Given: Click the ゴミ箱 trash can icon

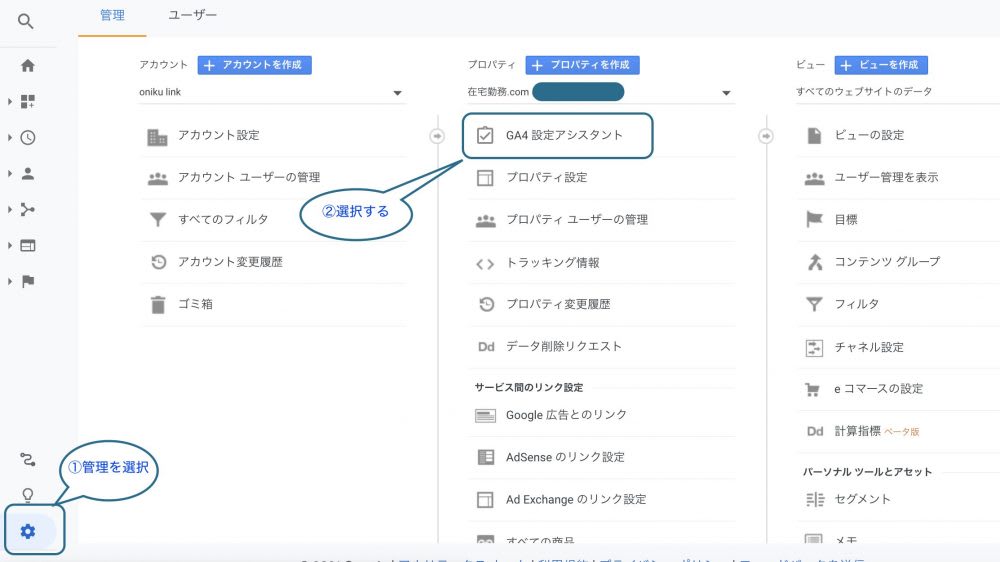Looking at the screenshot, I should coord(158,305).
